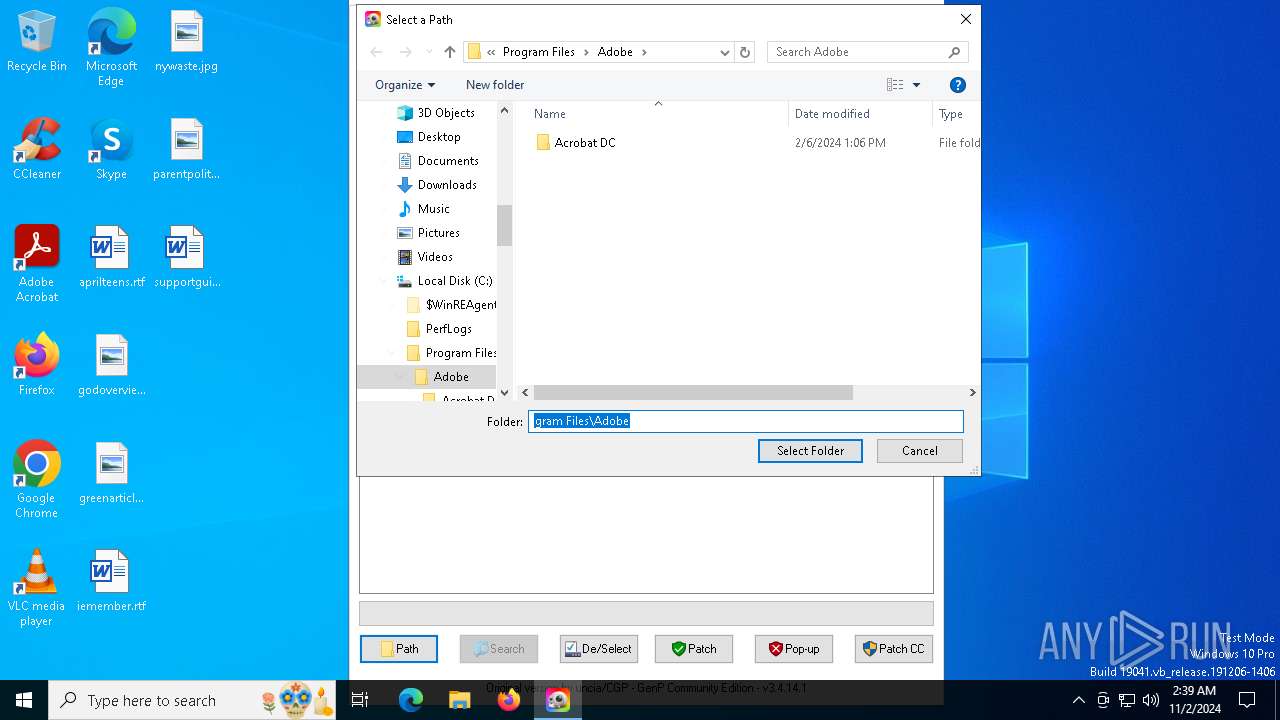This screenshot has height=720, width=1280.
Task: Launch Firefox desktop shortcut
Action: (37, 365)
